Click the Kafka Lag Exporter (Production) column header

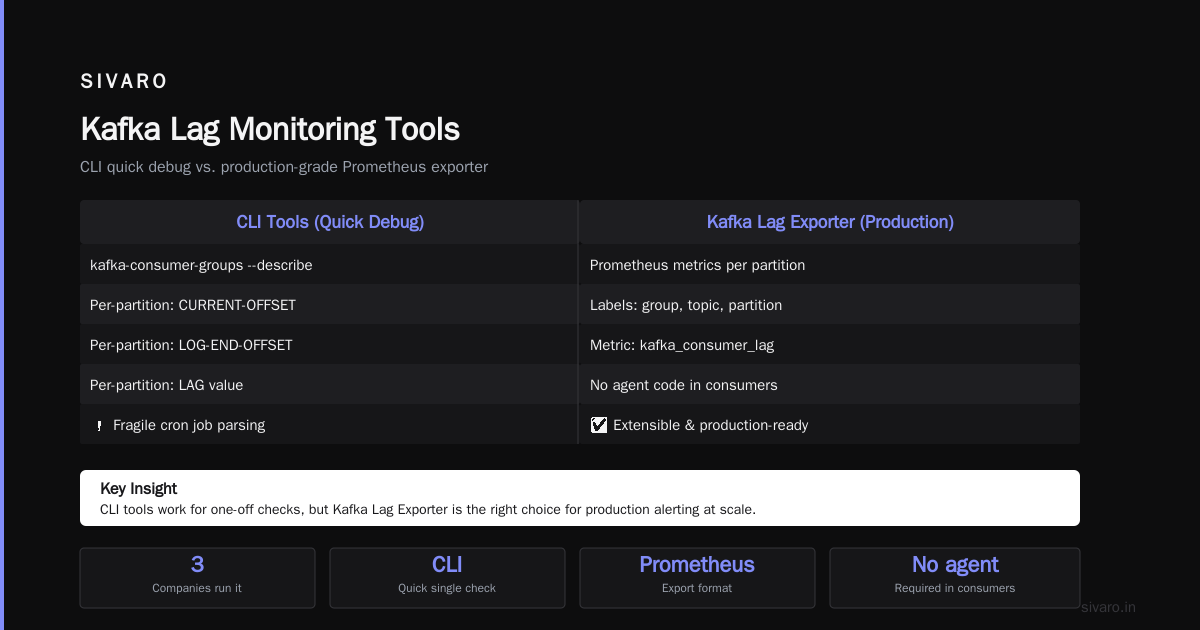point(830,222)
